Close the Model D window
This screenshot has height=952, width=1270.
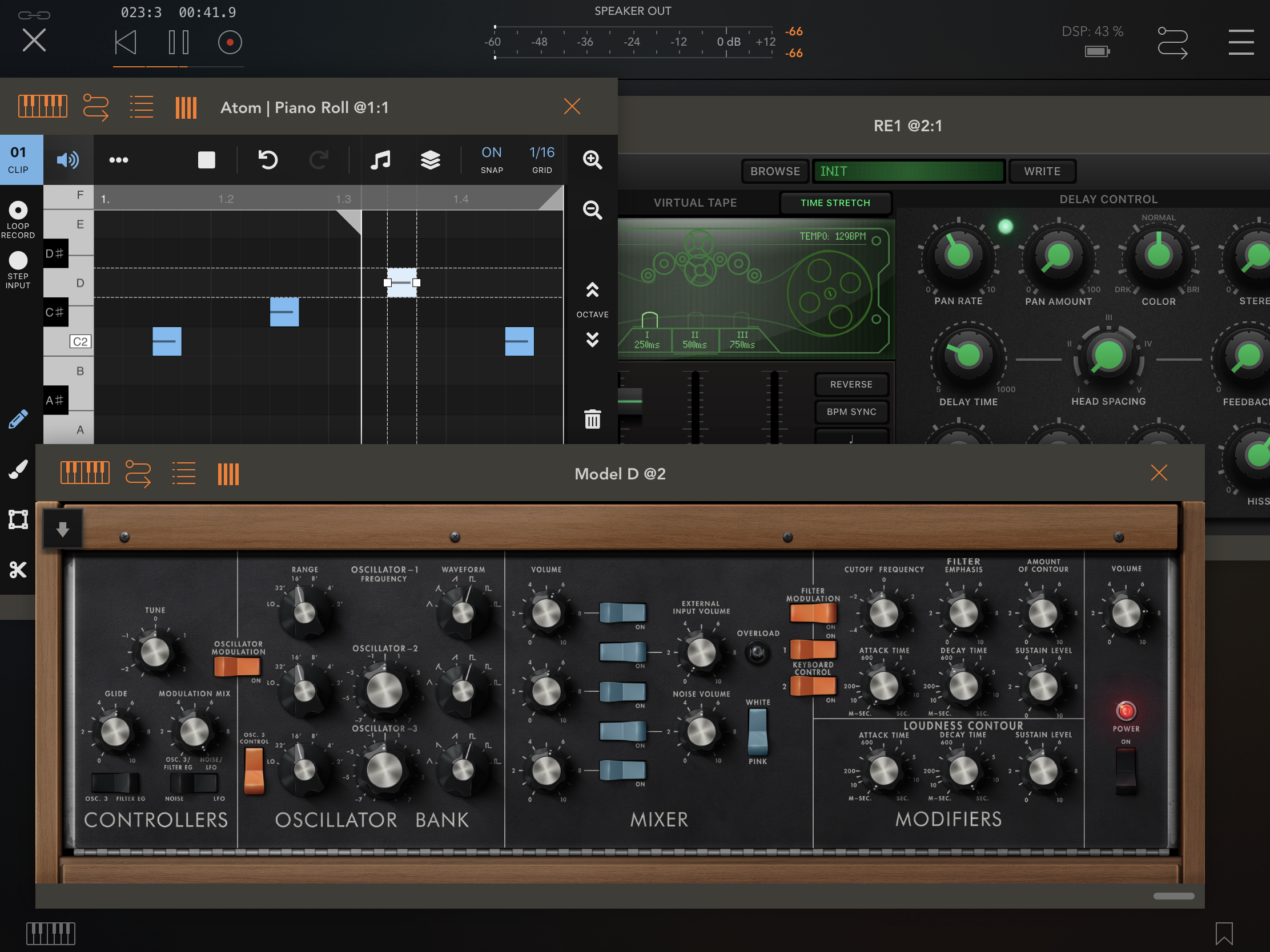point(1159,473)
